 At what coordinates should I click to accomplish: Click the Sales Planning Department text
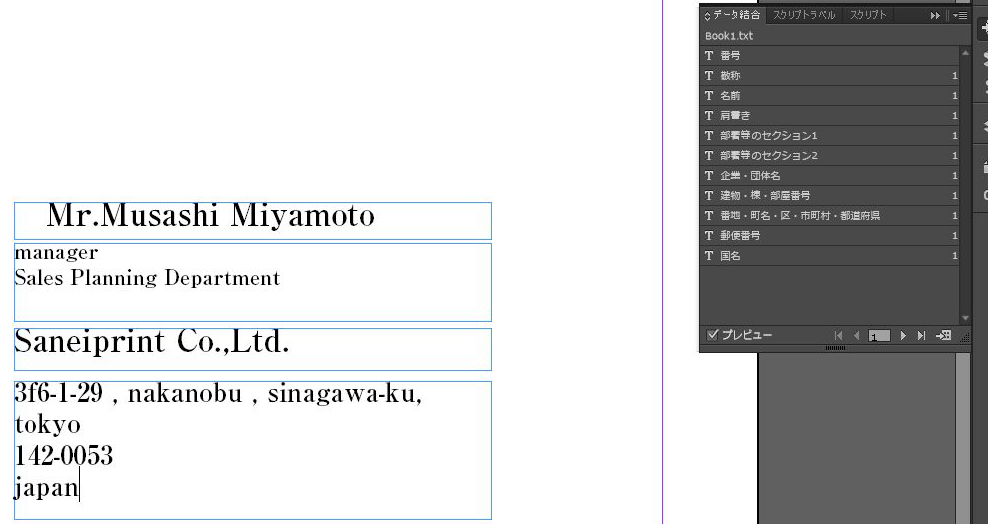click(x=147, y=278)
